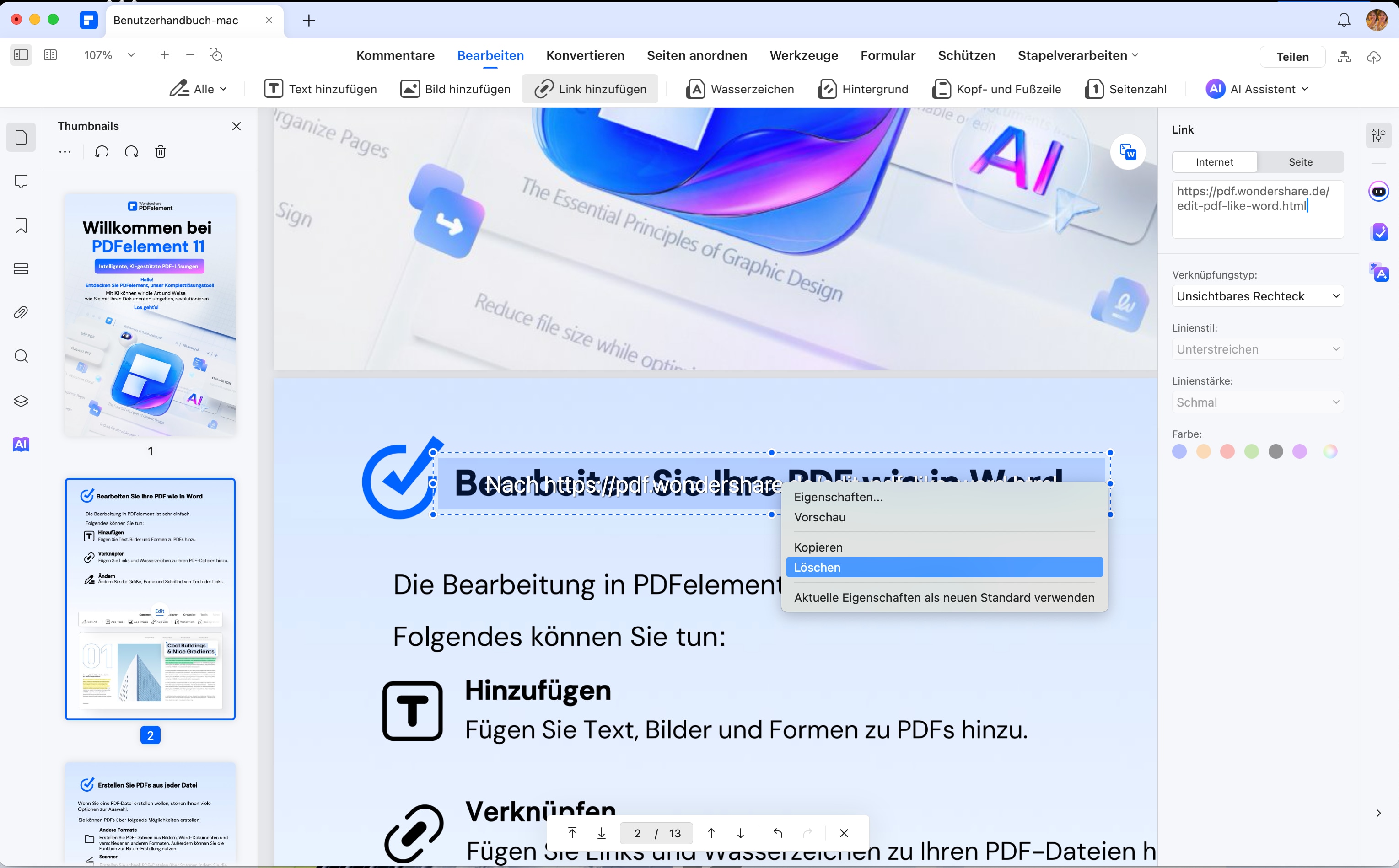Open Verknüpfungstyp dropdown Unsichtbares Rechteck
Image resolution: width=1399 pixels, height=868 pixels.
click(x=1258, y=296)
